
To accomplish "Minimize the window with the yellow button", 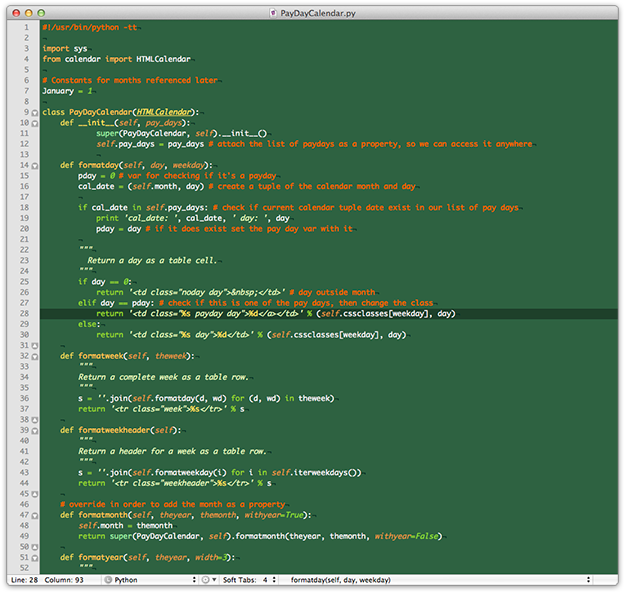I will point(29,13).
